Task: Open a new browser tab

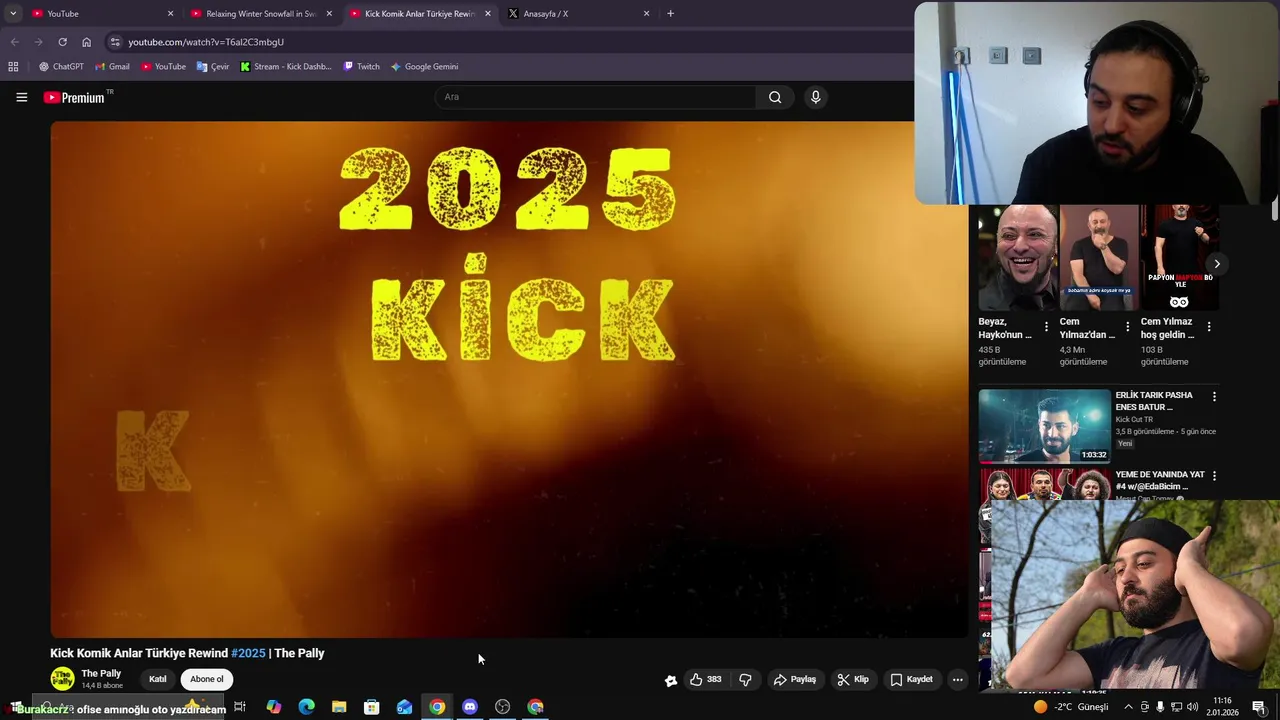Action: coord(670,14)
